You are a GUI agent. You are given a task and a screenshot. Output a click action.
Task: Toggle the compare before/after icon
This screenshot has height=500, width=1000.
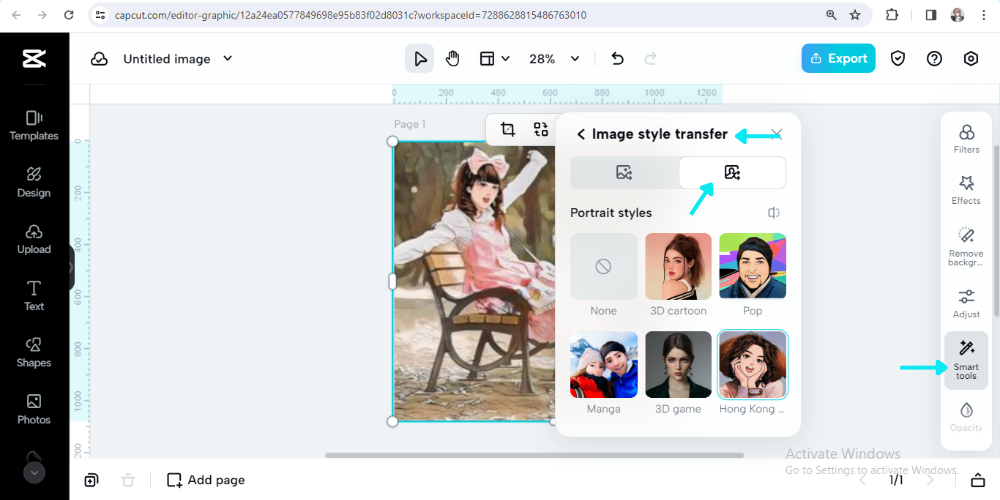(x=774, y=212)
